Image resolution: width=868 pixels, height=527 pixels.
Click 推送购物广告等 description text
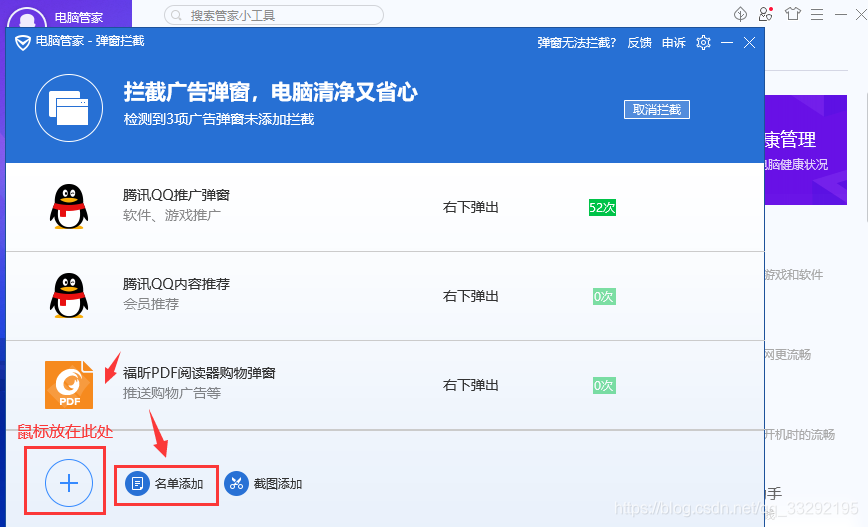172,393
